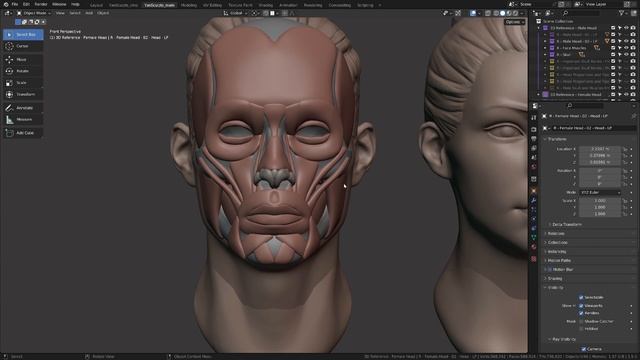The image size is (640, 360).
Task: Enable the Shadow Catcher checkbox
Action: click(x=581, y=321)
